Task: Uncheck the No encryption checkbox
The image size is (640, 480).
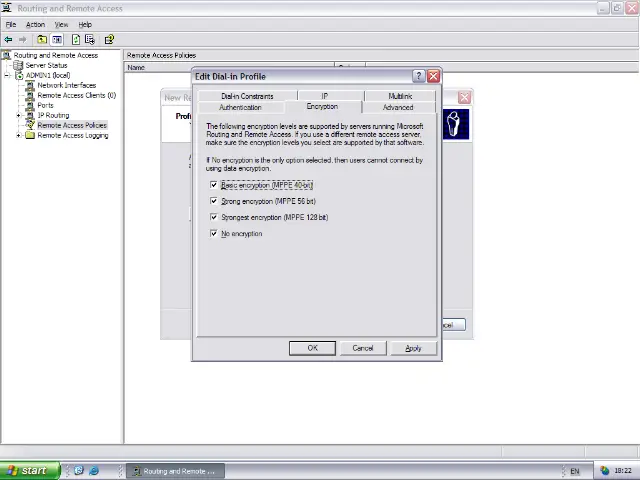Action: [x=213, y=233]
